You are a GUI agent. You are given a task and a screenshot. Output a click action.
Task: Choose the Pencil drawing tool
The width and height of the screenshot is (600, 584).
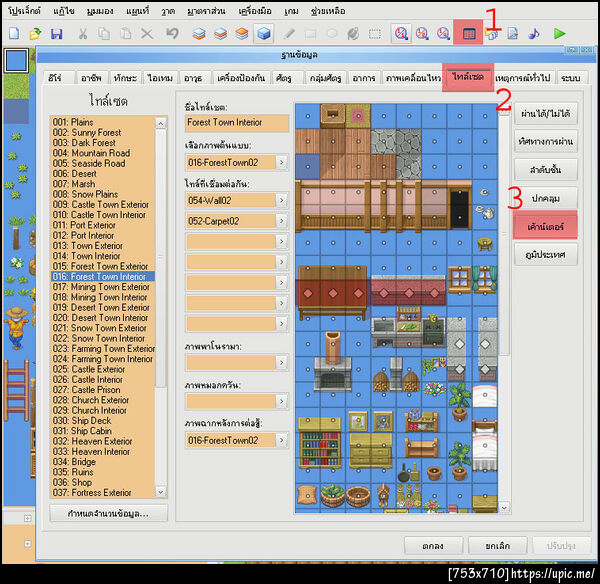289,34
